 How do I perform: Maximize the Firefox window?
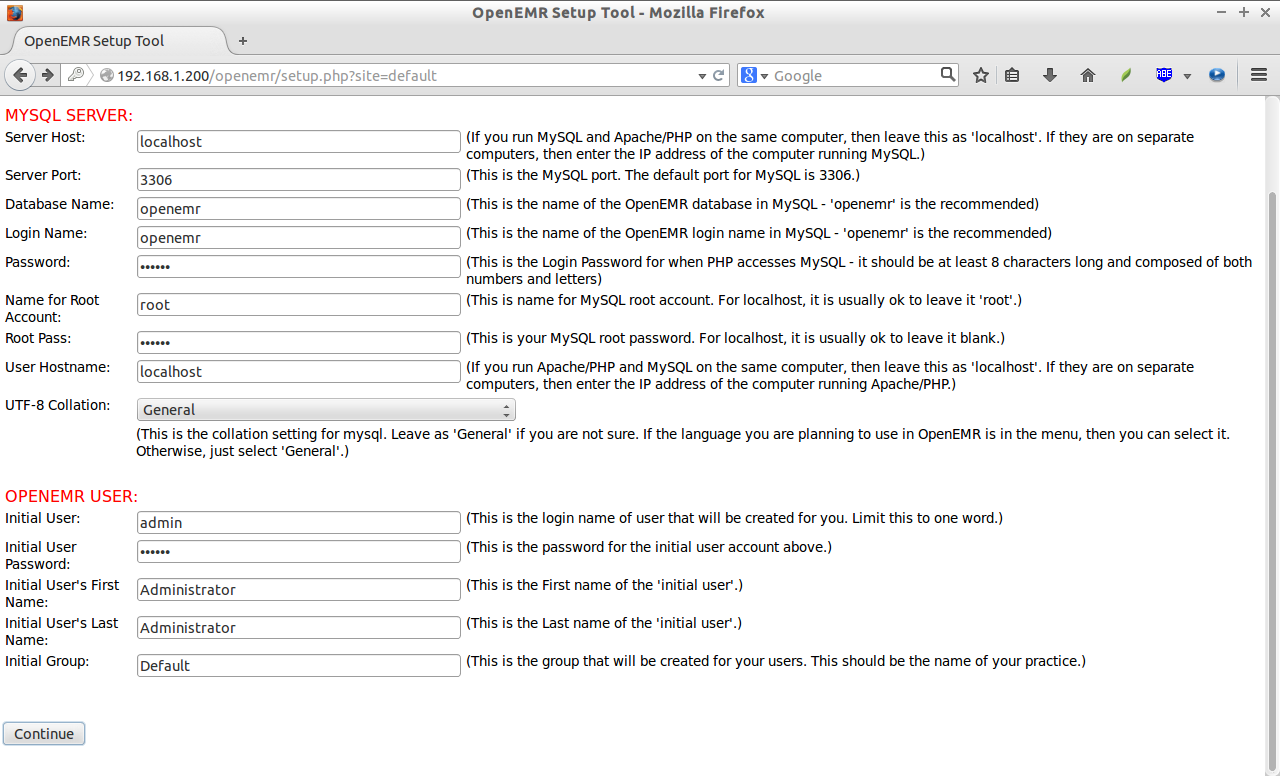pos(1244,12)
